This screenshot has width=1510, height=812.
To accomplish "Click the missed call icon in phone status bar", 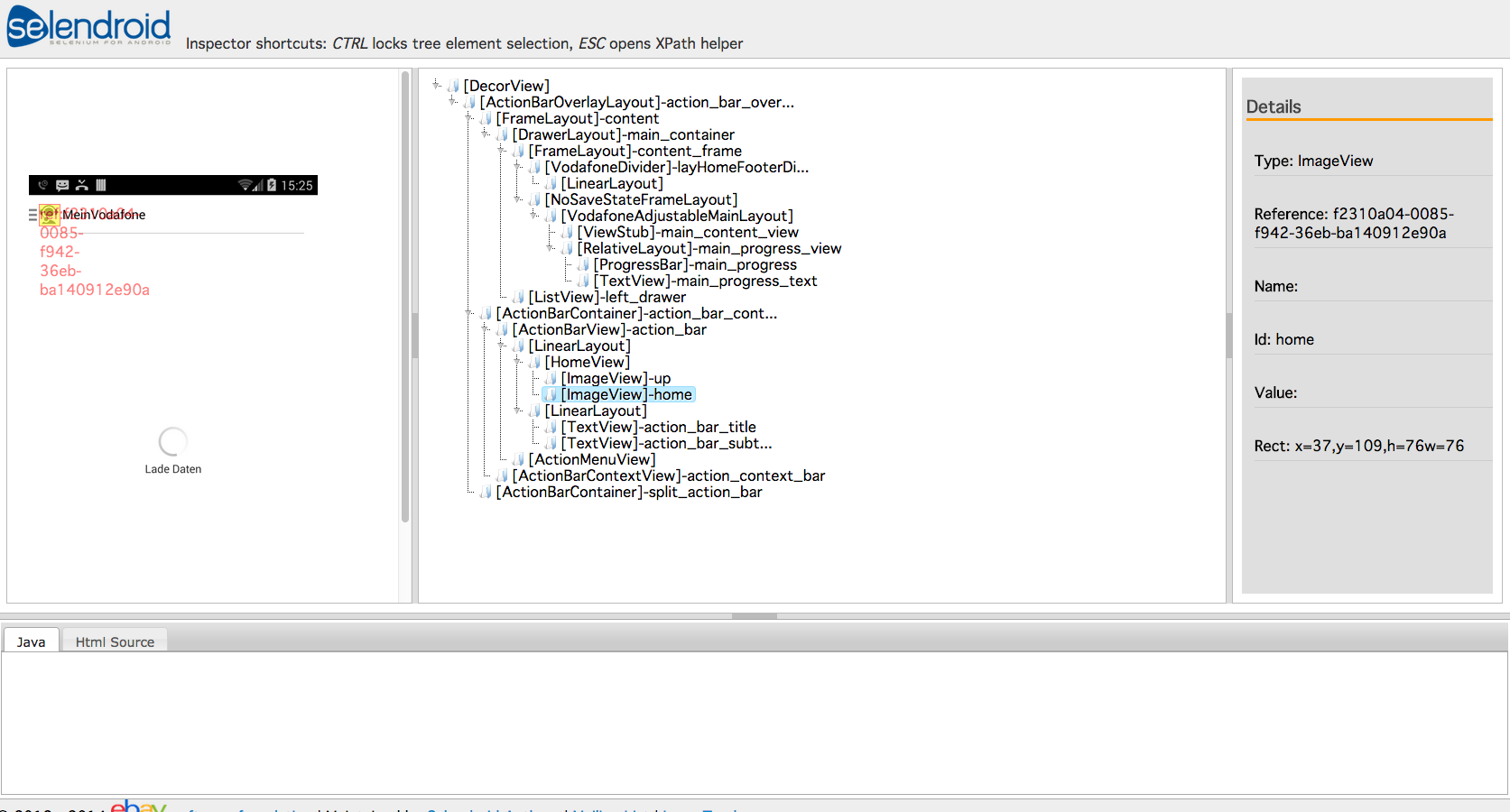I will tap(82, 185).
